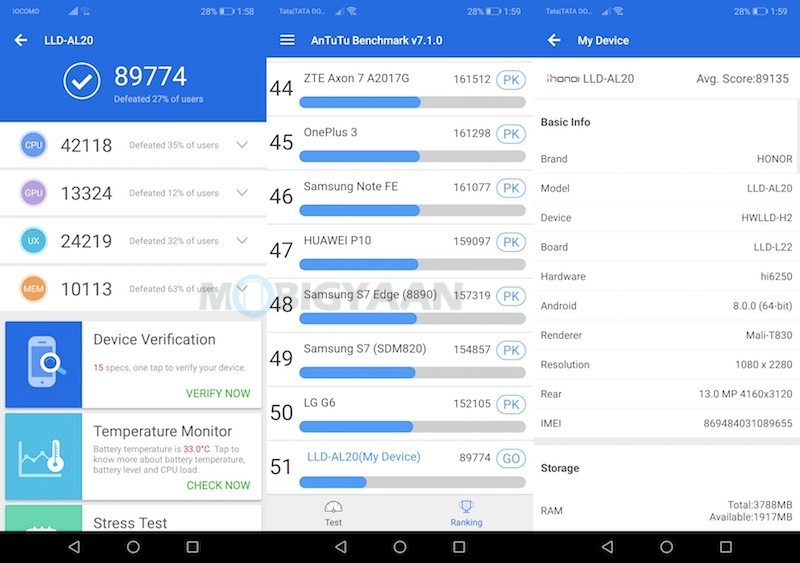The height and width of the screenshot is (563, 800).
Task: Tap the UX score icon
Action: tap(34, 241)
